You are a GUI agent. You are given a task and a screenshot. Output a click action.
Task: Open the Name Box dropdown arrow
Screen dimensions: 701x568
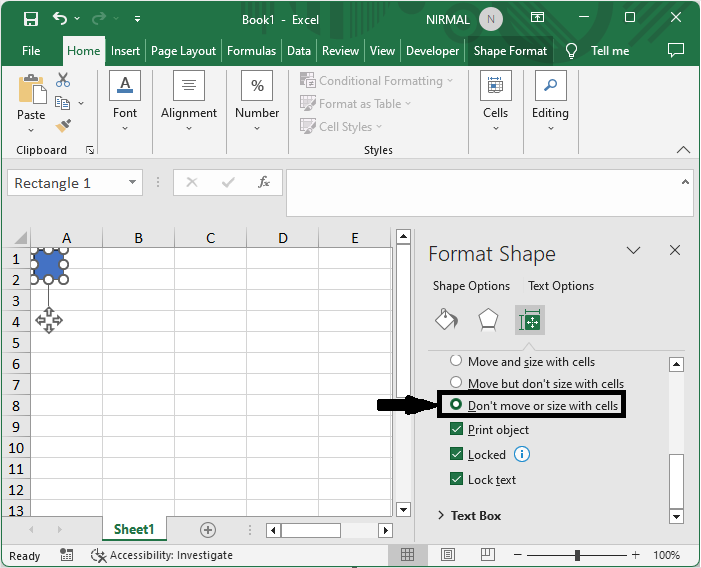tap(133, 183)
